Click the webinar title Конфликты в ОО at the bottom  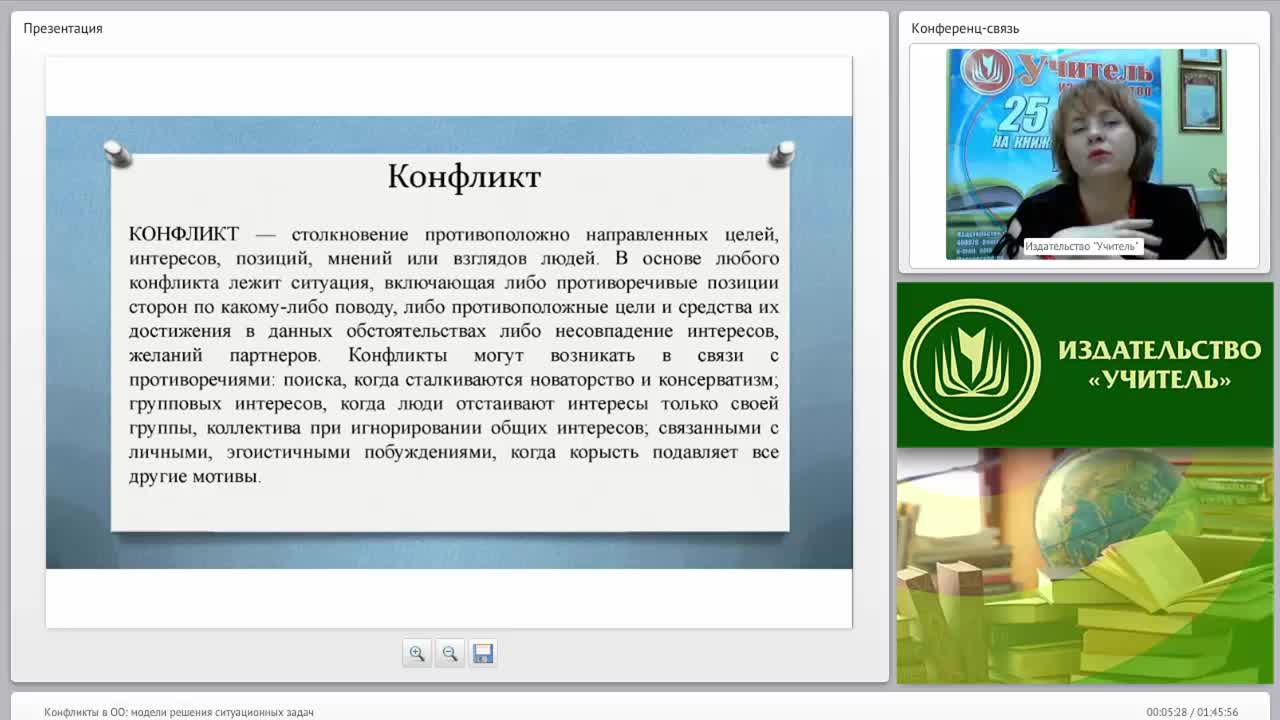tap(179, 712)
